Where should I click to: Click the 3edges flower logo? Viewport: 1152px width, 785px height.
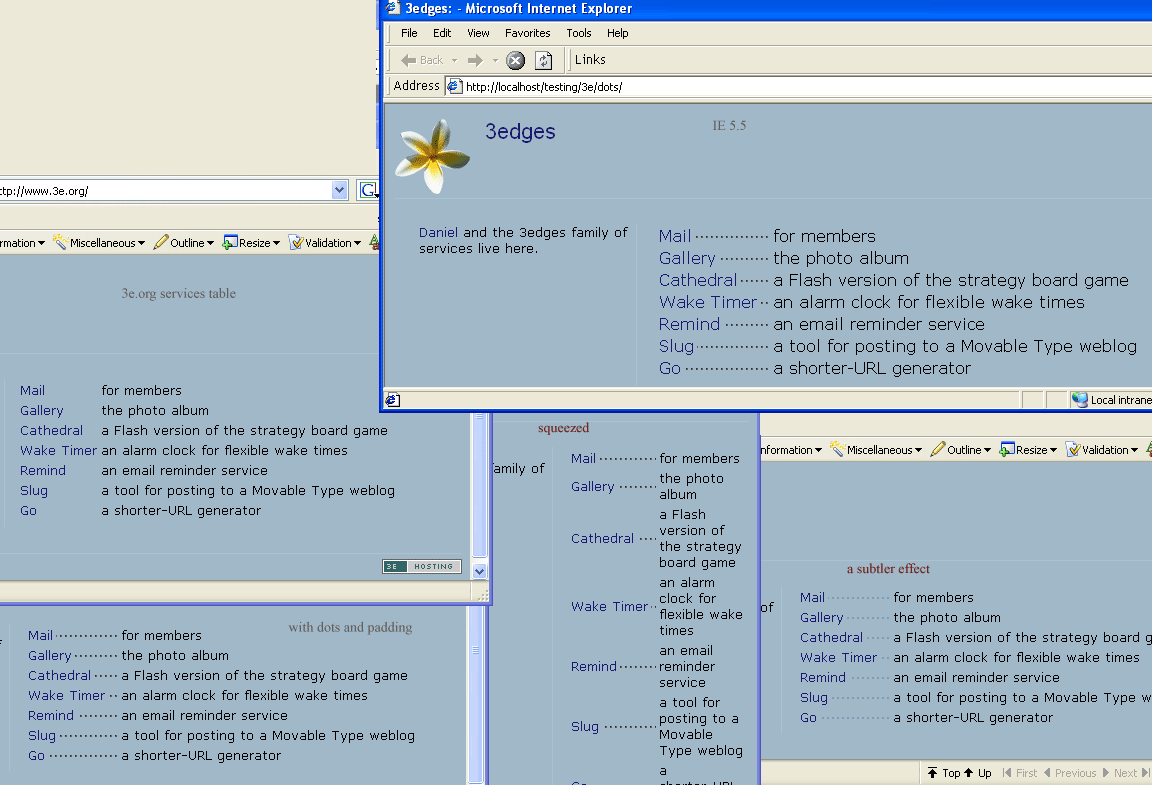pyautogui.click(x=432, y=157)
